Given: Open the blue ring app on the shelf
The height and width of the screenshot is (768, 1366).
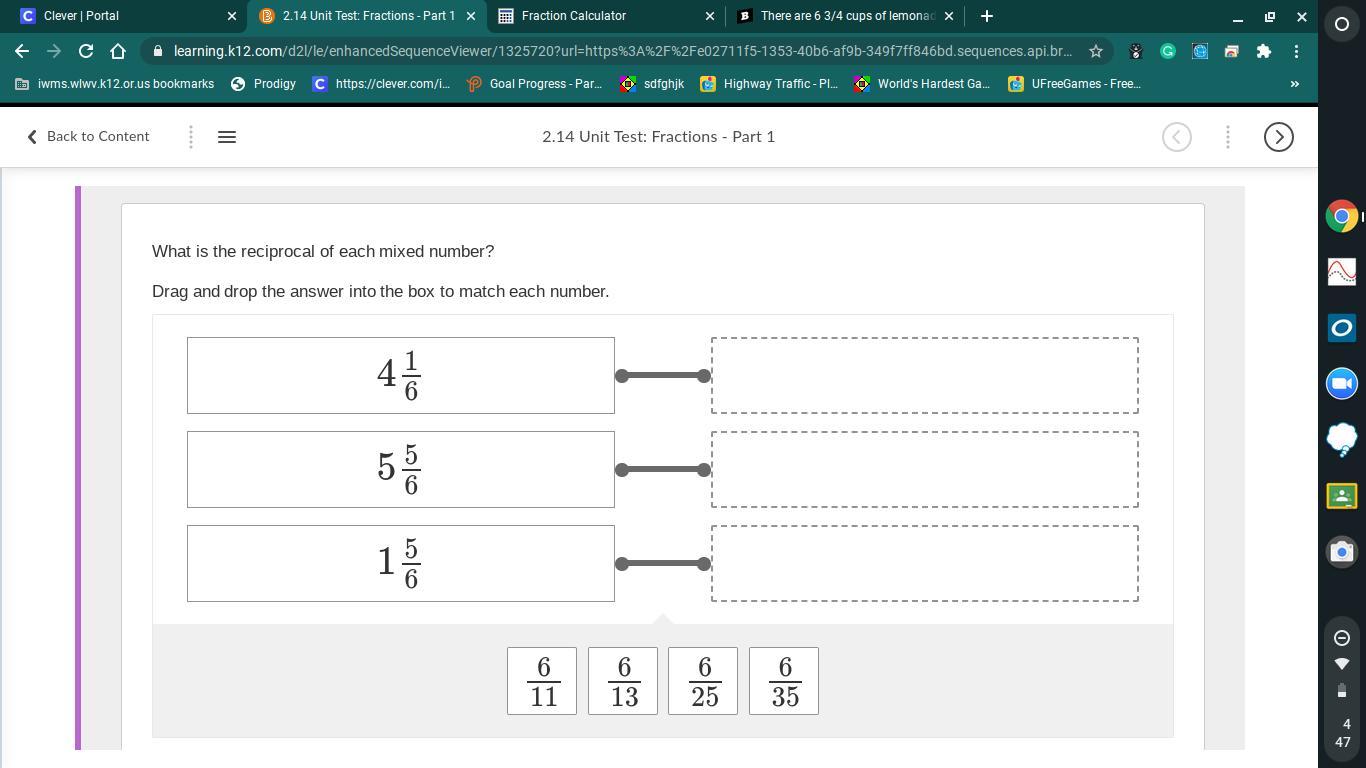Looking at the screenshot, I should click(x=1341, y=327).
